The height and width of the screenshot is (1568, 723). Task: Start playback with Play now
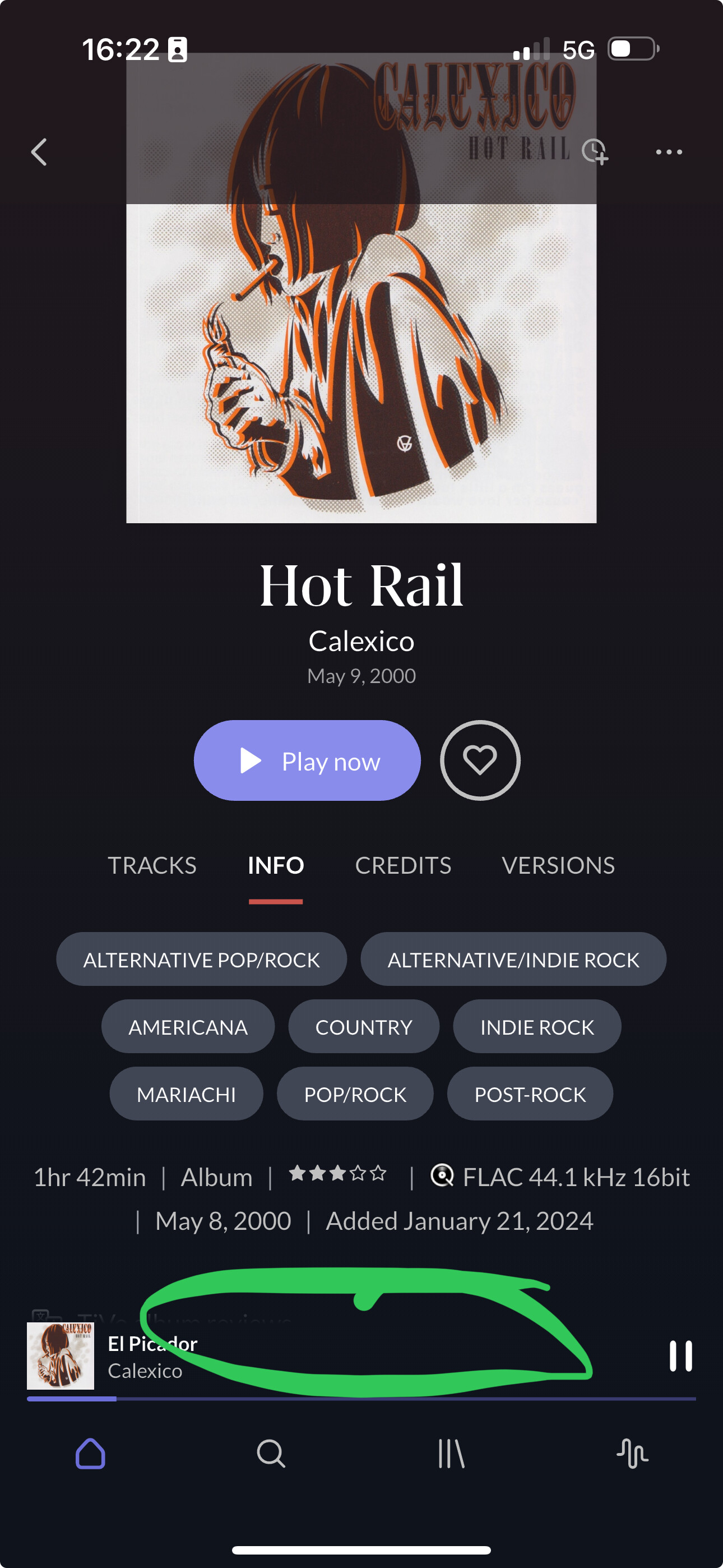[x=307, y=760]
